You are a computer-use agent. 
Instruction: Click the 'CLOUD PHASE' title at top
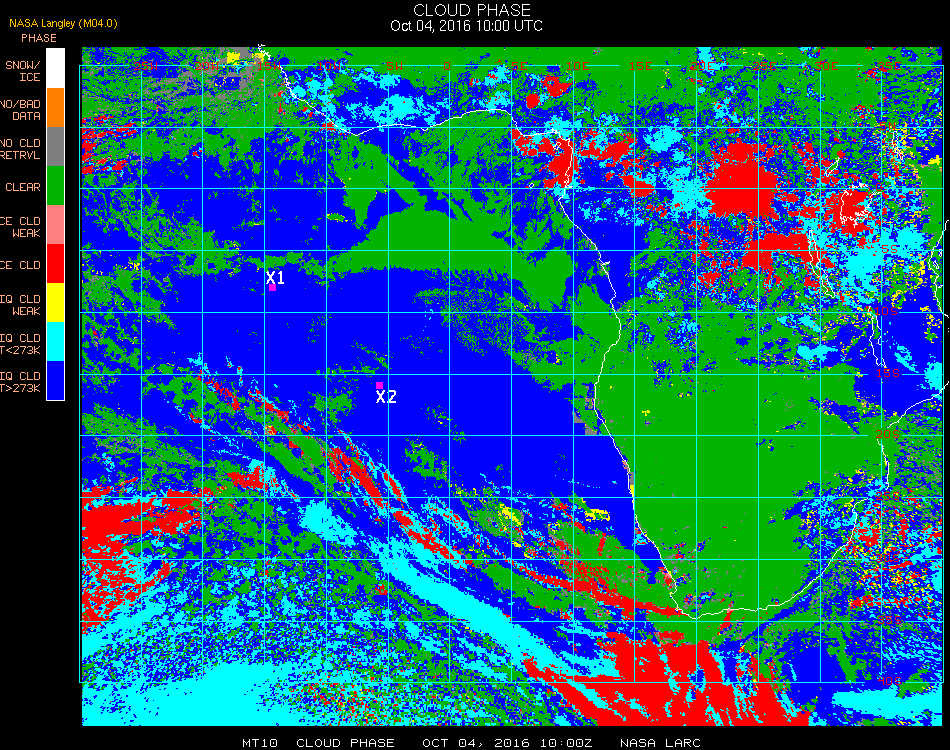tap(472, 10)
